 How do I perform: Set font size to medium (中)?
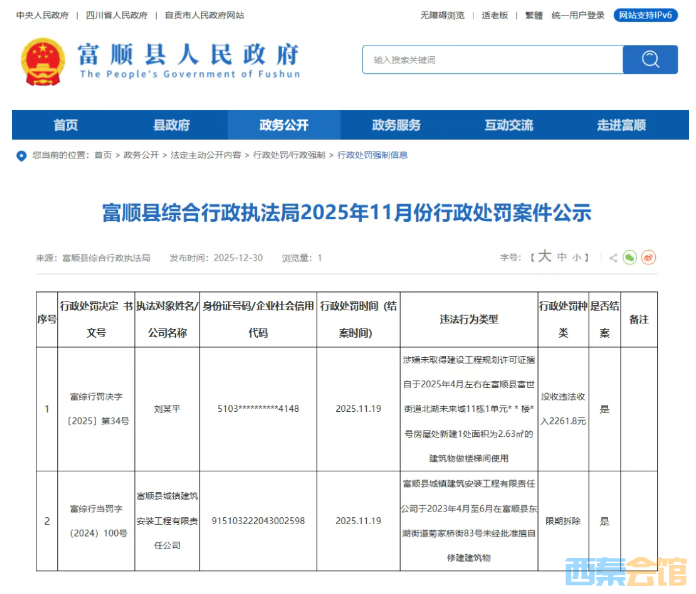coord(562,258)
